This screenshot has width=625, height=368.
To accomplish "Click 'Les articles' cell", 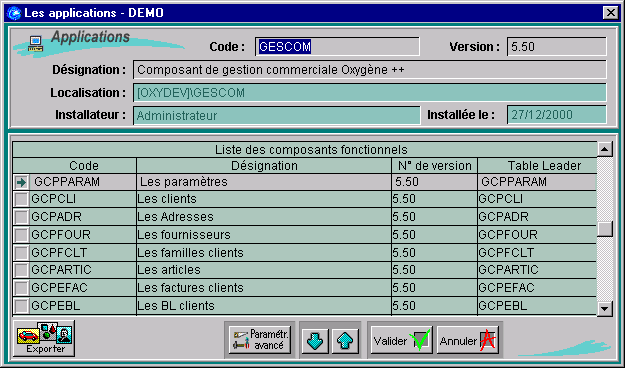I will point(264,270).
